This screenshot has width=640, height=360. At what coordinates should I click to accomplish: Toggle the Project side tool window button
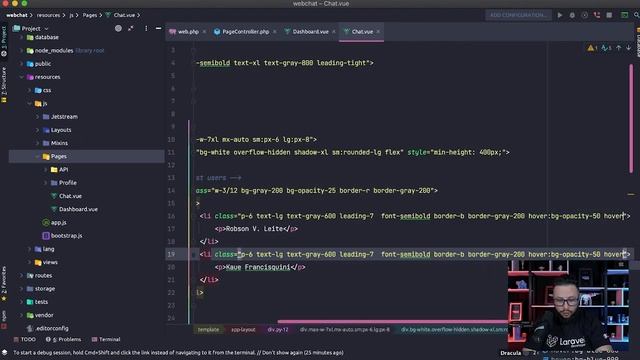coord(4,41)
